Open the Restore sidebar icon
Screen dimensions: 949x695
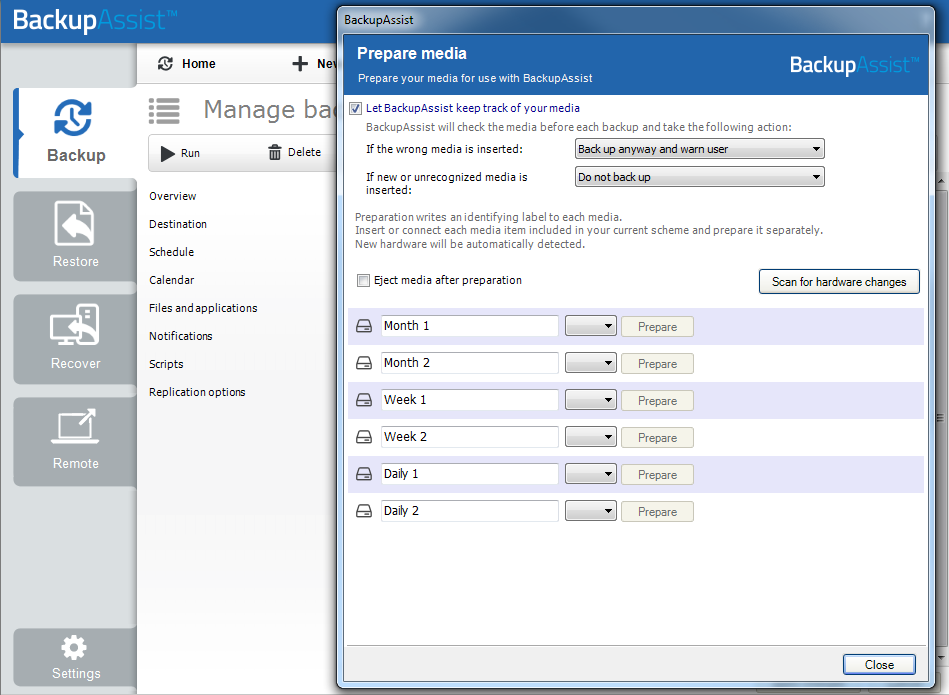coord(75,224)
